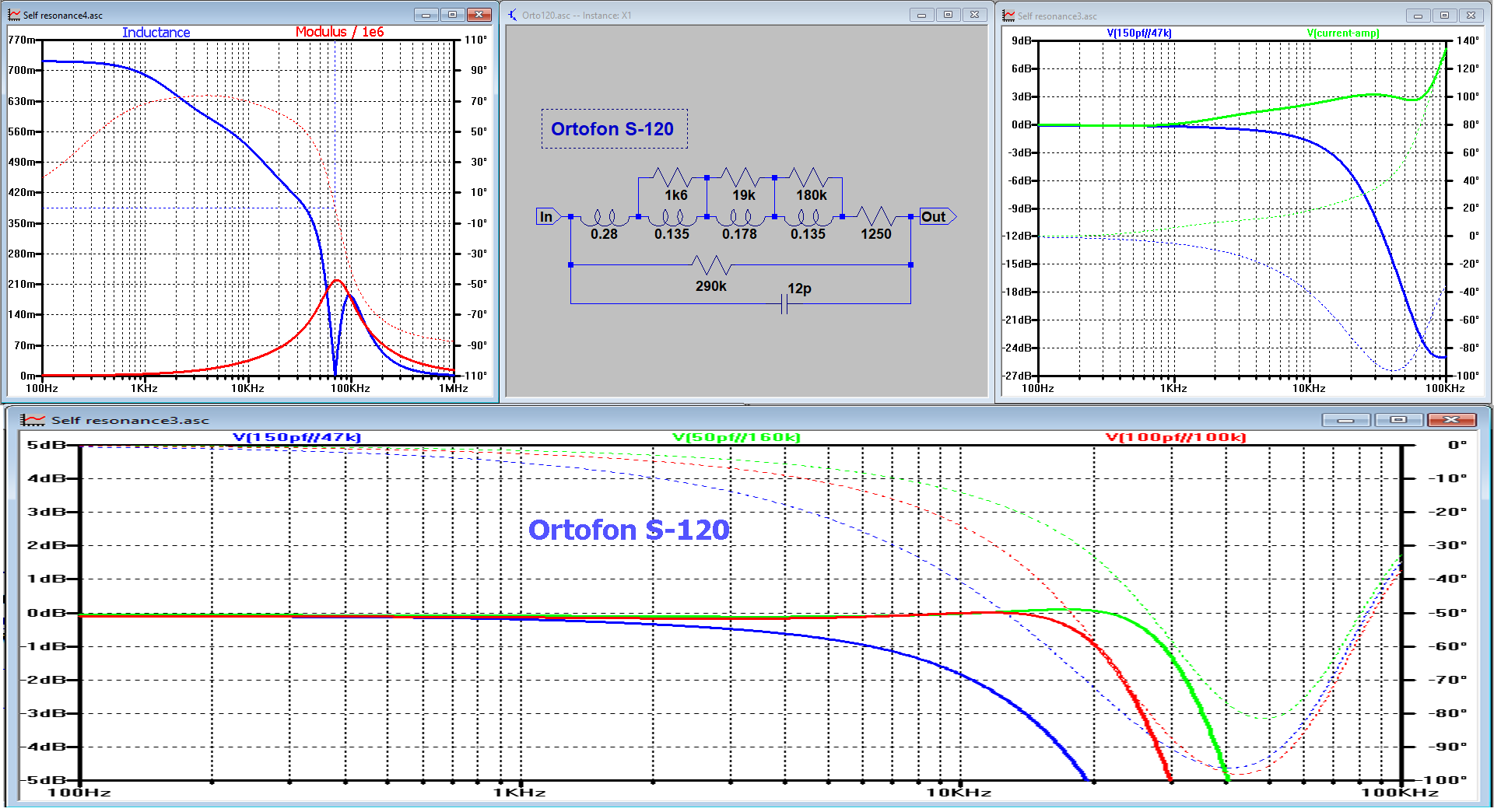Select the 0.28 inductor in the schematic

(605, 217)
